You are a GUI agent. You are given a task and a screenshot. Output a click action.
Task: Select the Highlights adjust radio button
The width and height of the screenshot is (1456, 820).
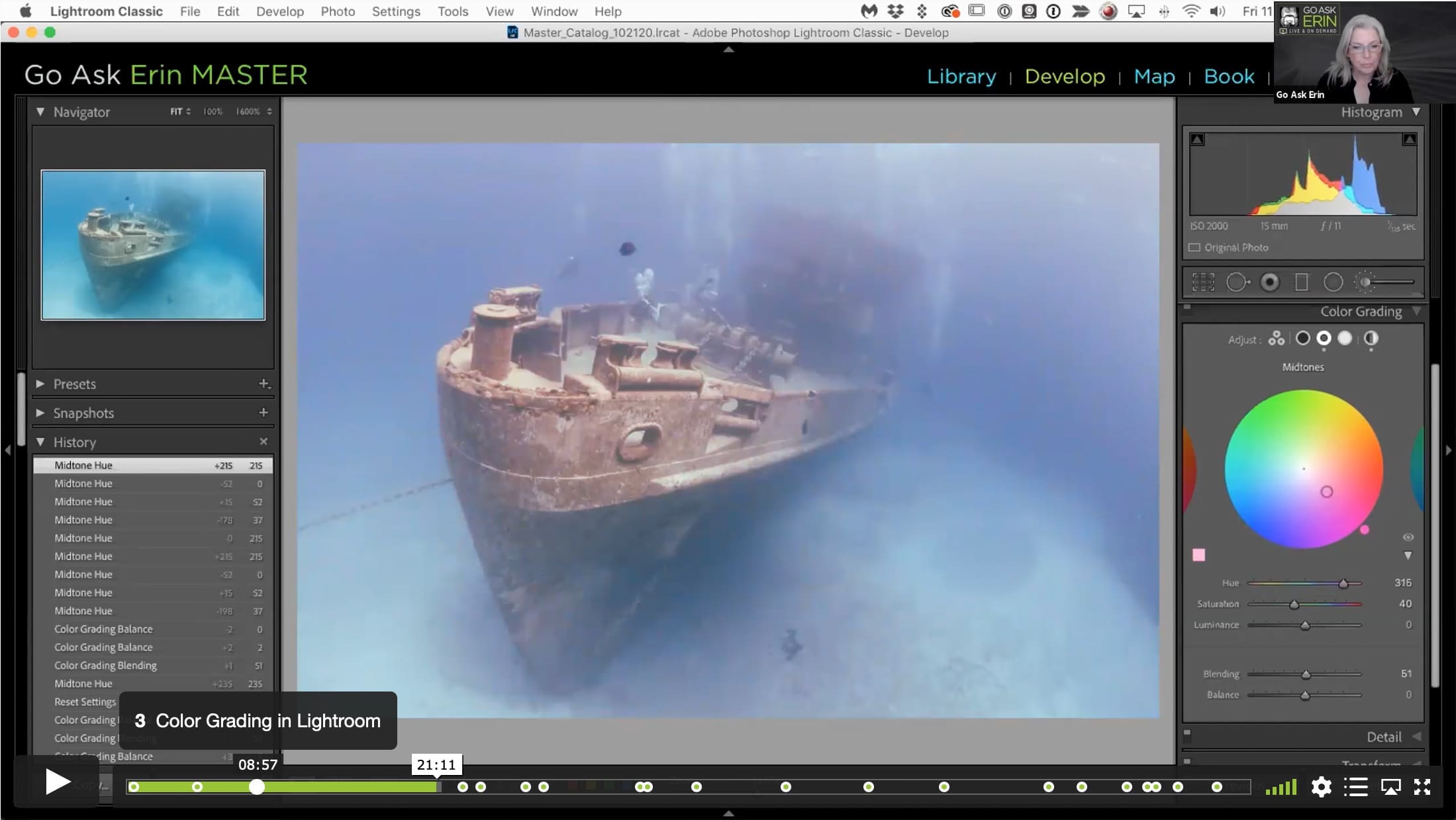point(1345,339)
